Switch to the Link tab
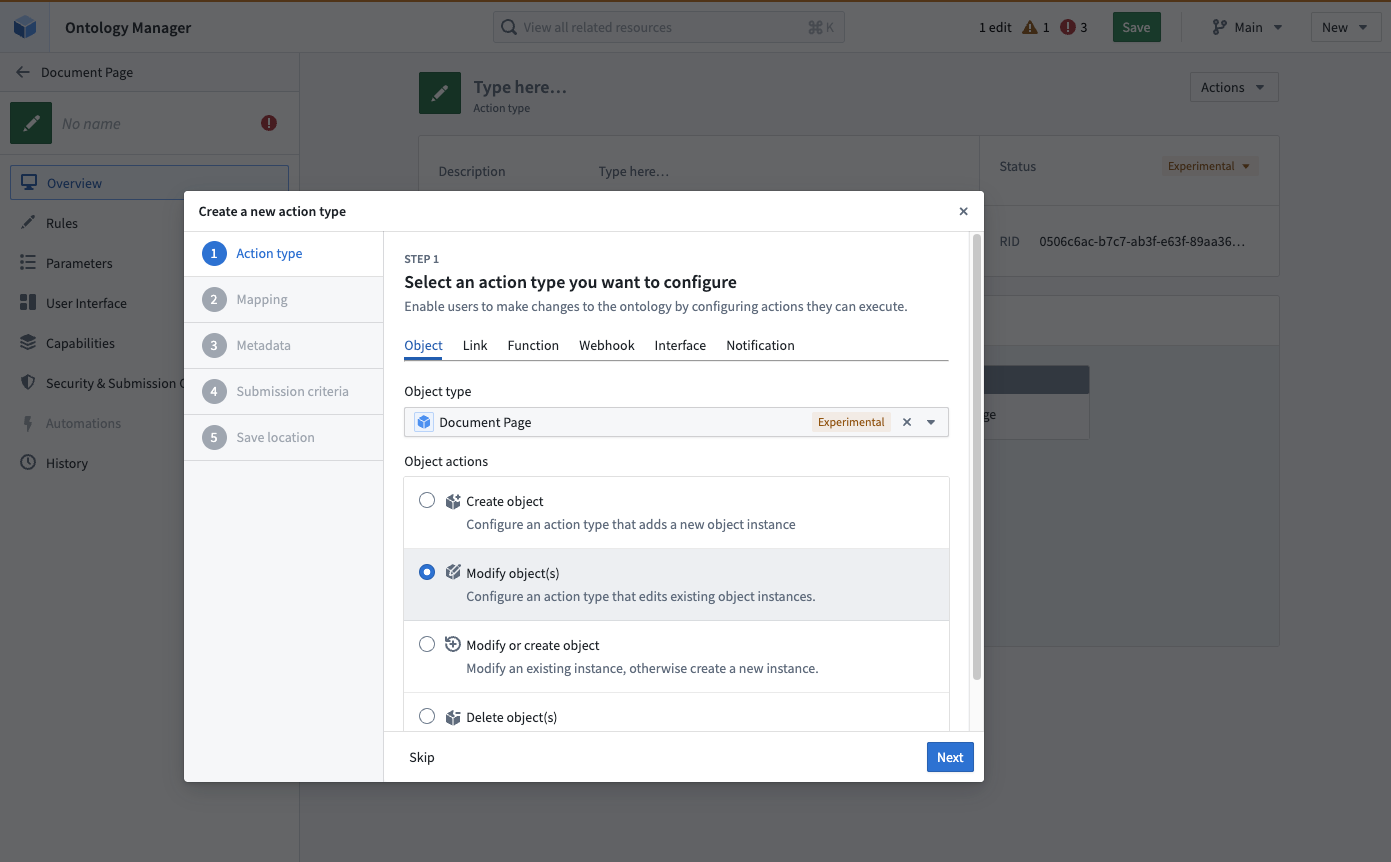Image resolution: width=1391 pixels, height=862 pixels. coord(475,345)
